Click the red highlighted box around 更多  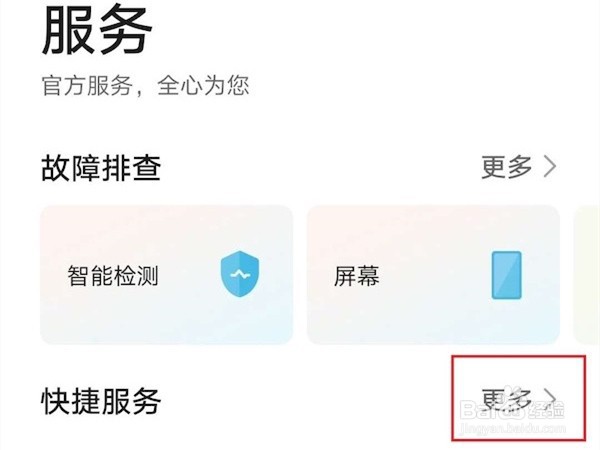coord(519,398)
